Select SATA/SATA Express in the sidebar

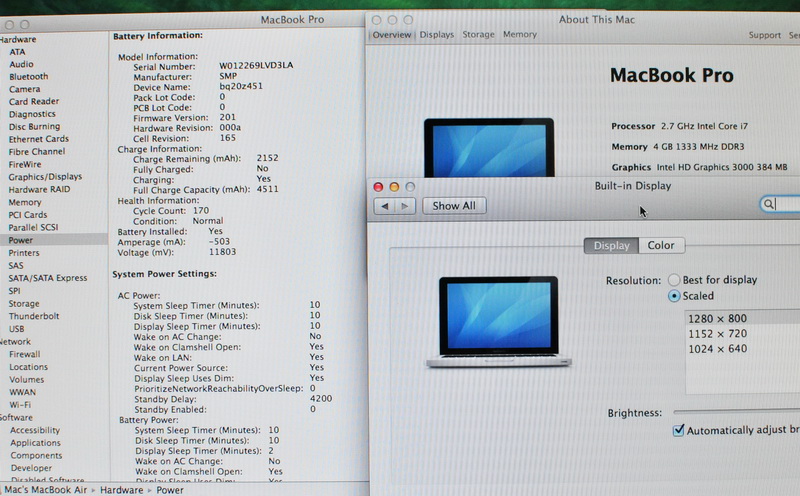pyautogui.click(x=47, y=278)
